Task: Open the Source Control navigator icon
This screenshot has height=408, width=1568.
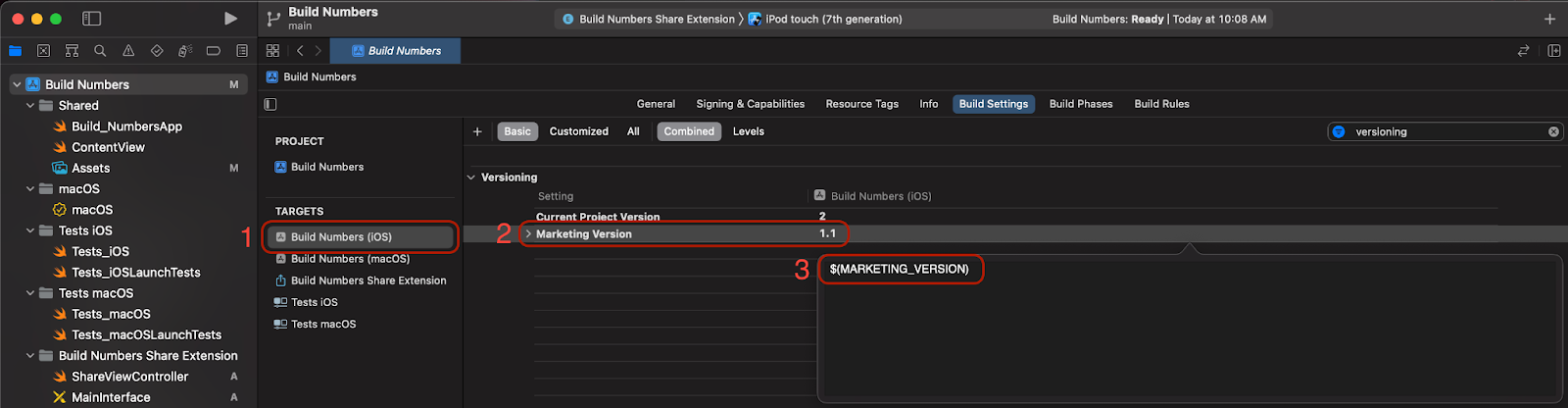Action: coord(43,51)
